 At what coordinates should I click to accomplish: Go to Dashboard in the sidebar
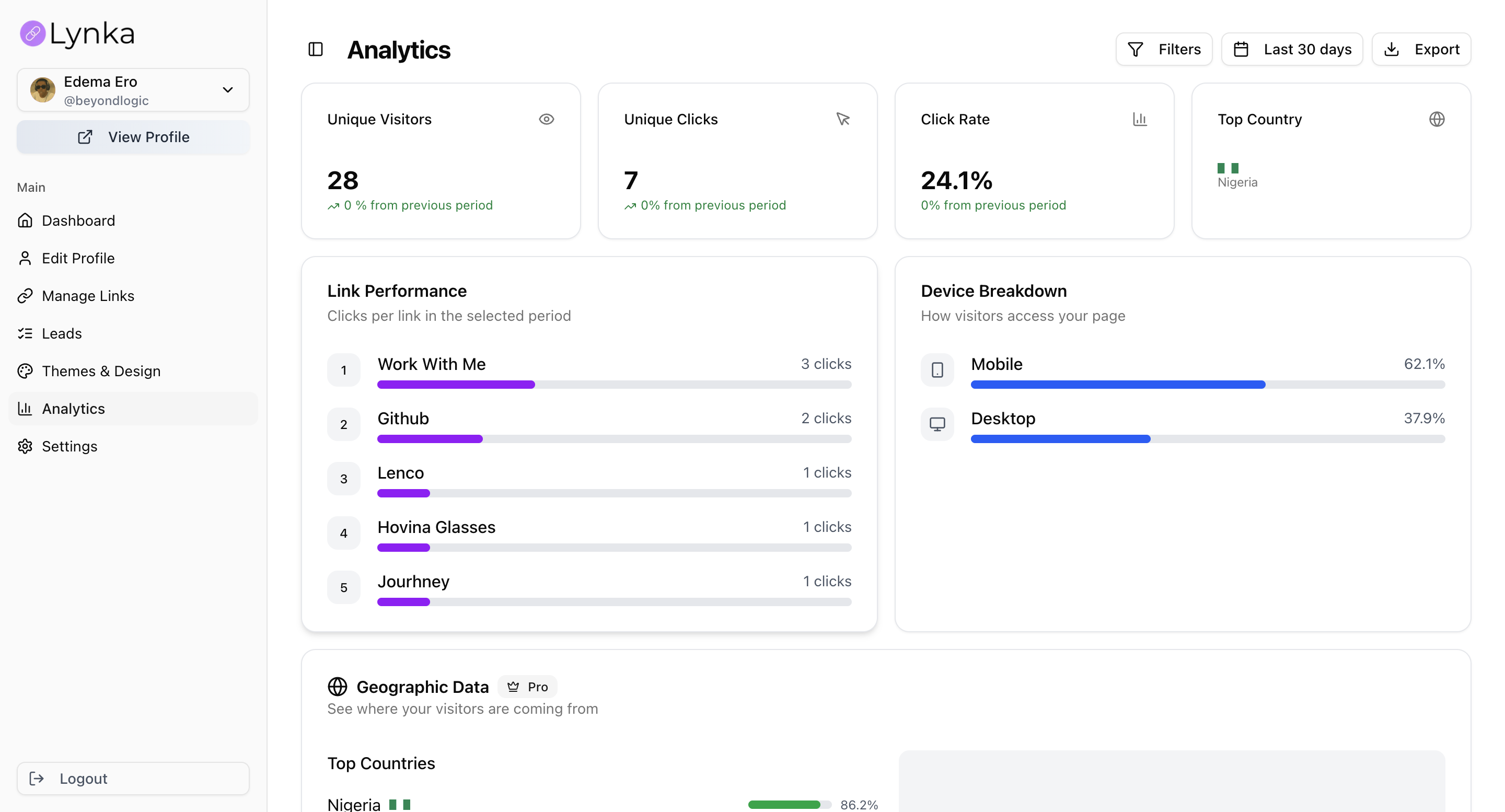pos(133,220)
